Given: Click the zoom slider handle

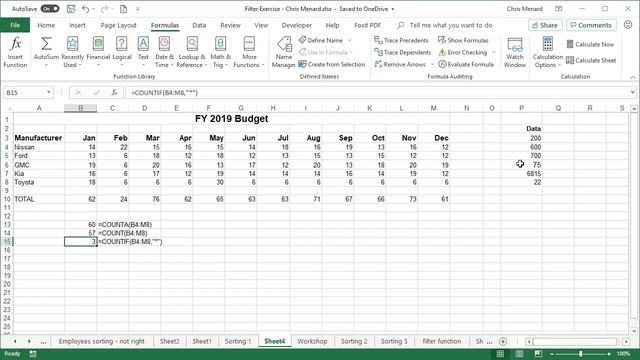Looking at the screenshot, I should (580, 354).
